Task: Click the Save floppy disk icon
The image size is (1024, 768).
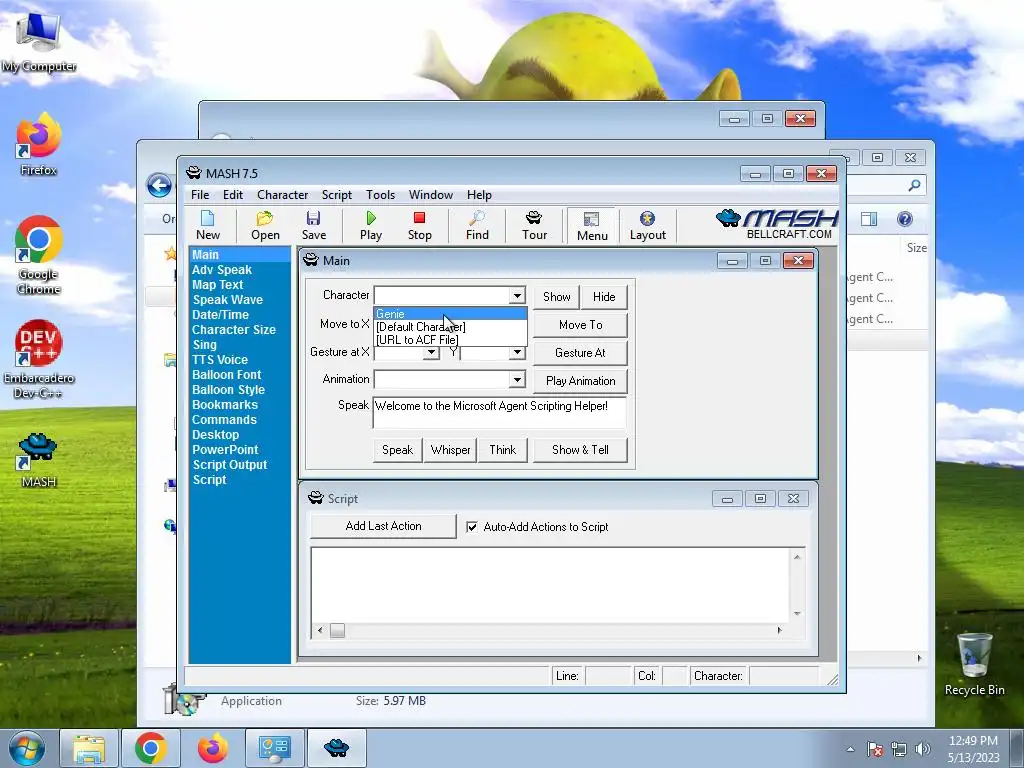Action: [313, 225]
